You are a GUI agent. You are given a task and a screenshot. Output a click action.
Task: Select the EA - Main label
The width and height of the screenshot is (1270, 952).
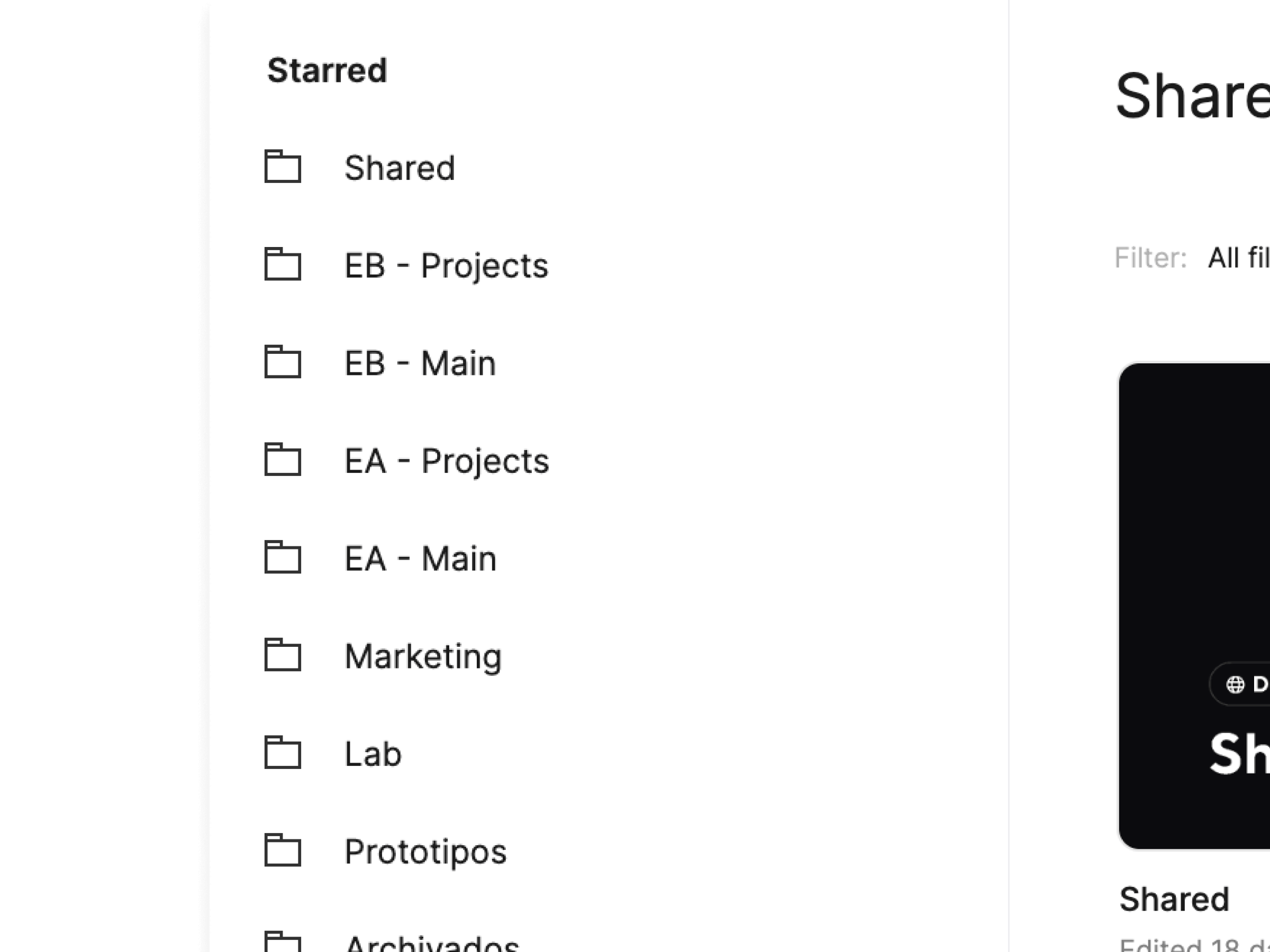(420, 559)
